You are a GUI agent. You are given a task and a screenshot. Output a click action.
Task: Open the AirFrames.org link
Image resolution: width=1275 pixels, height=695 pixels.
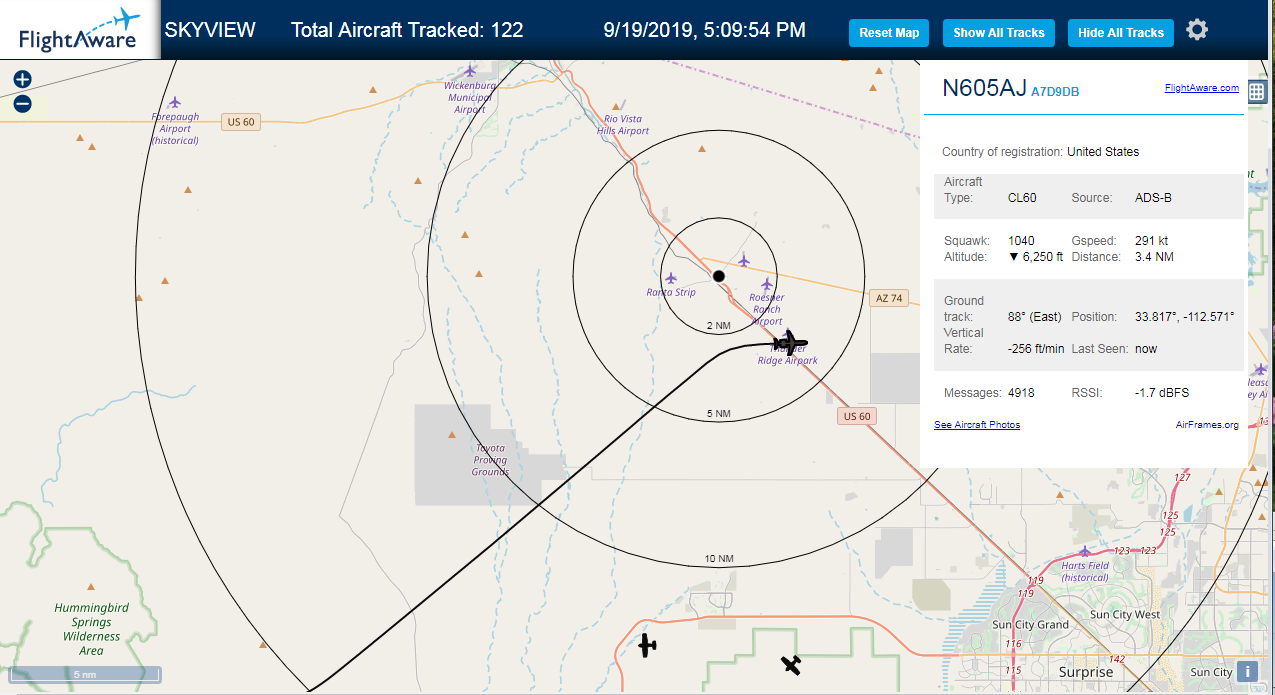pos(1208,425)
